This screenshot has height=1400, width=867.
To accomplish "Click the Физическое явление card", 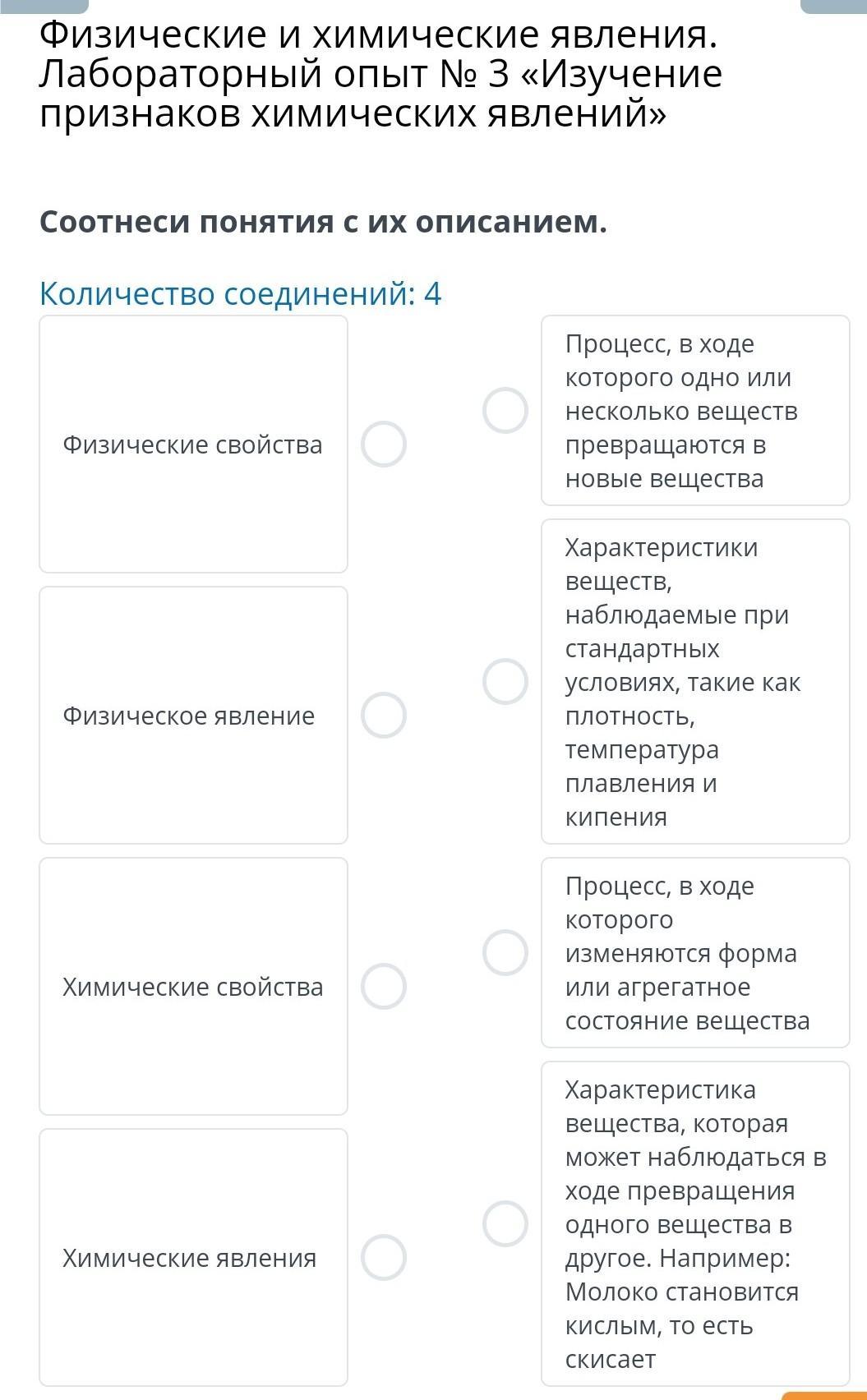I will [x=194, y=716].
